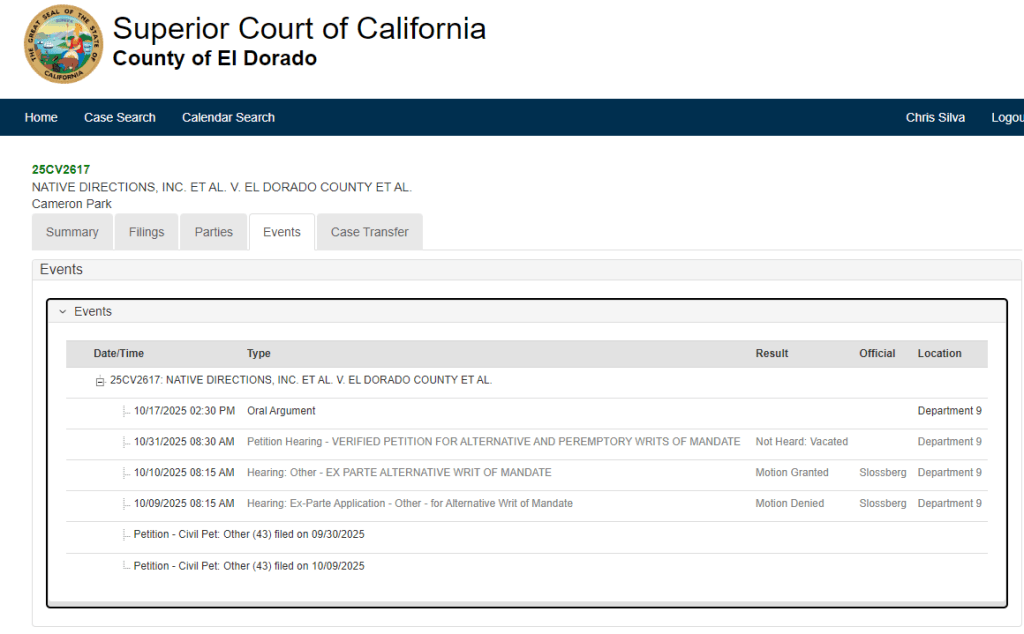This screenshot has height=634, width=1024.
Task: Select the 10/09/2025 Ex-Parte Application hearing row
Action: (410, 504)
